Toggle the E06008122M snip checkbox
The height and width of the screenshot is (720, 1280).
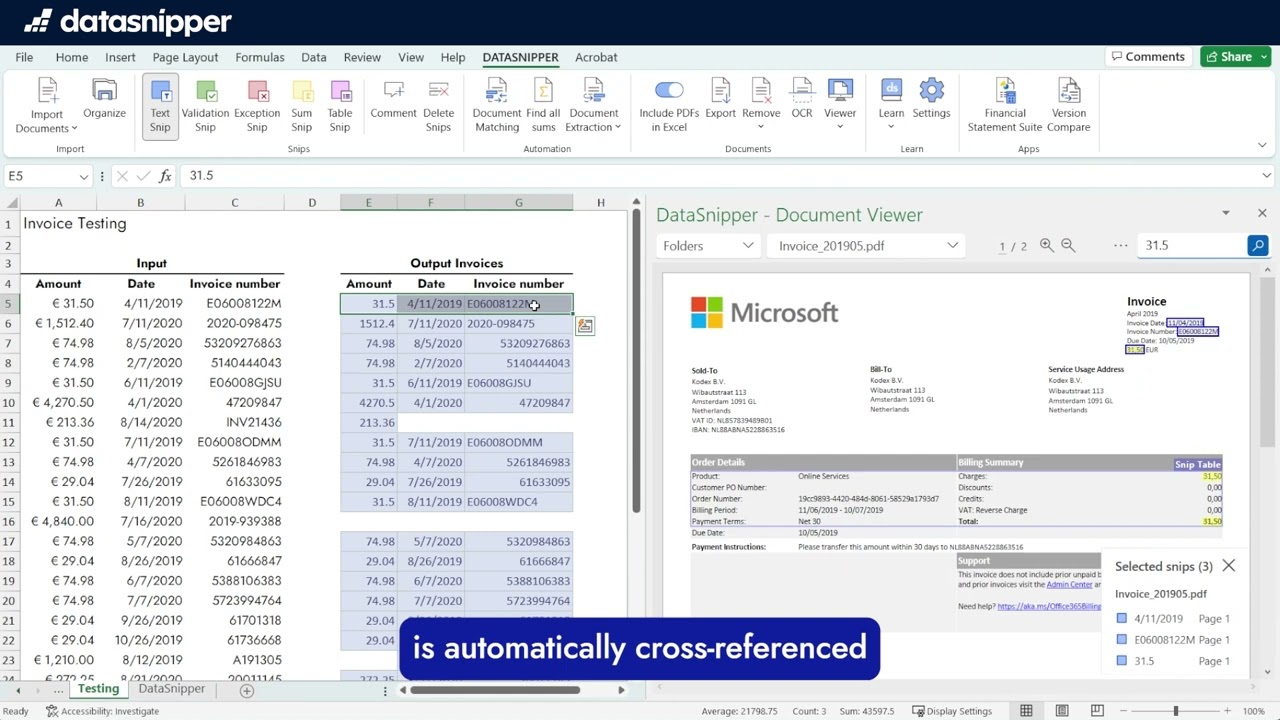pyautogui.click(x=1122, y=640)
